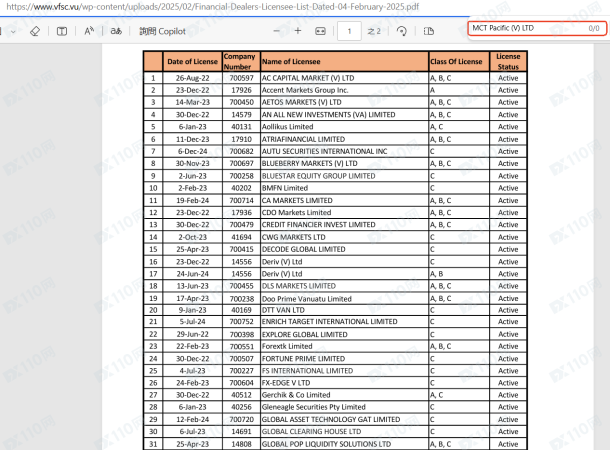Click company number 17926
The width and height of the screenshot is (610, 450).
pyautogui.click(x=241, y=90)
